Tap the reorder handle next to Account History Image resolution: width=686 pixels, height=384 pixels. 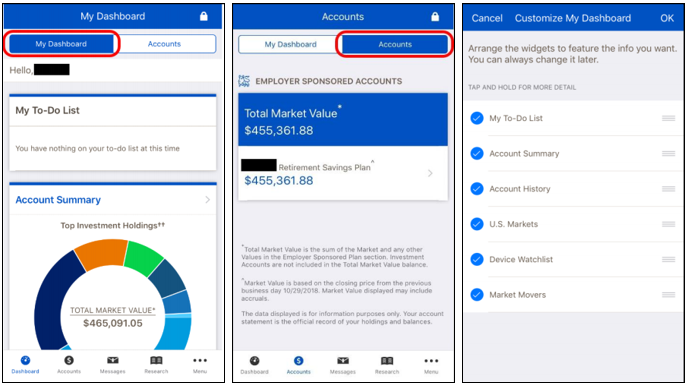[x=668, y=189]
